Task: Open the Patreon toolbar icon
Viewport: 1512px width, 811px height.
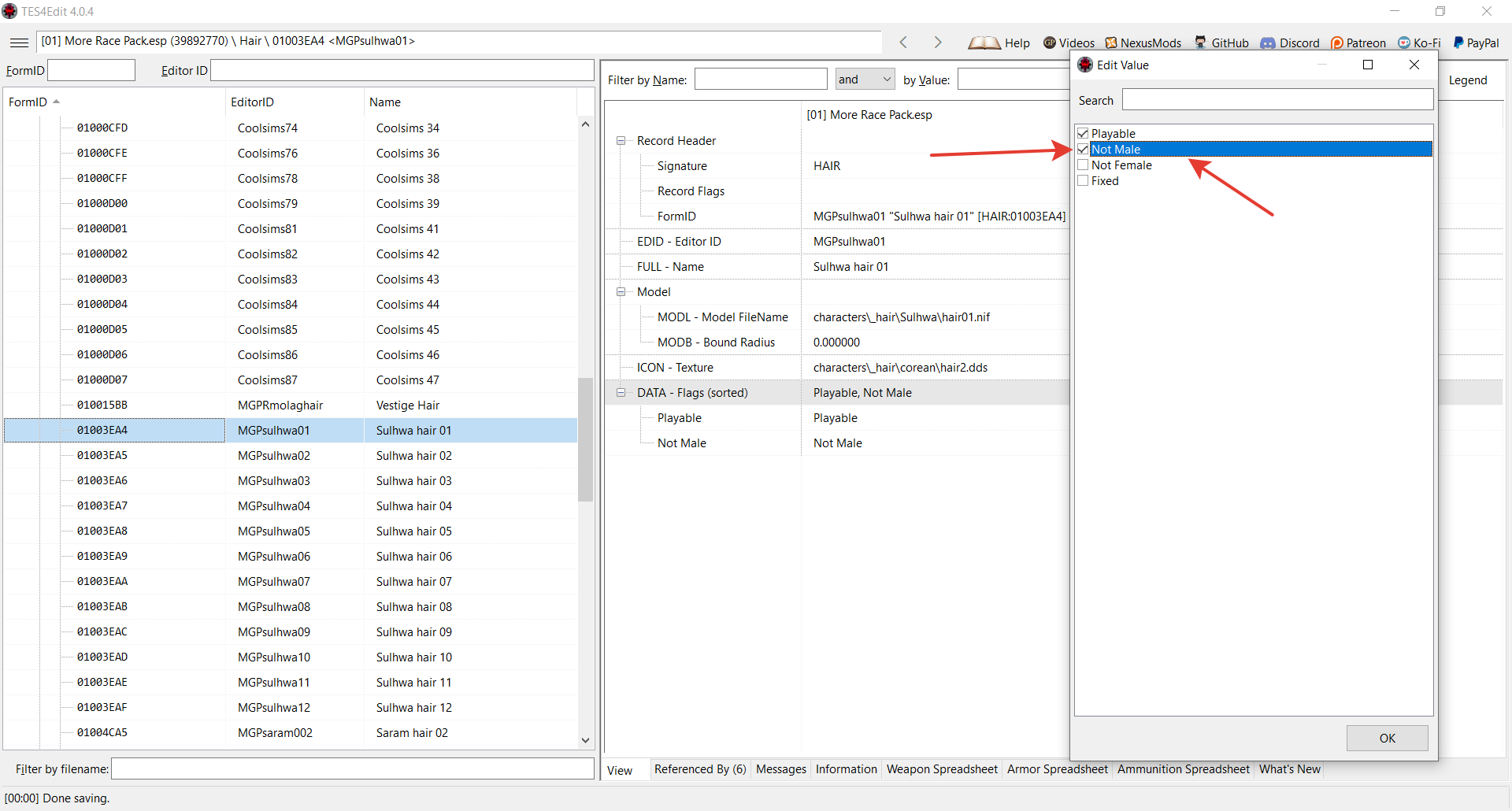Action: tap(1337, 43)
